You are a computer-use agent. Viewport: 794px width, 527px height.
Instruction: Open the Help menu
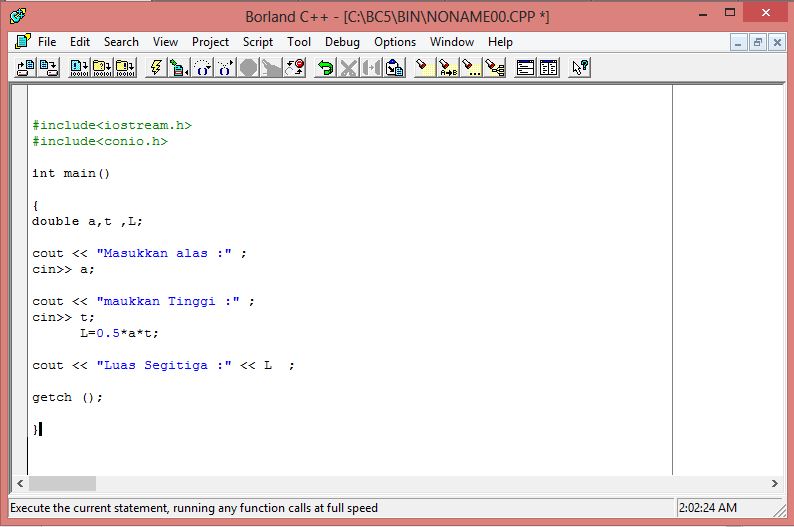(x=500, y=42)
